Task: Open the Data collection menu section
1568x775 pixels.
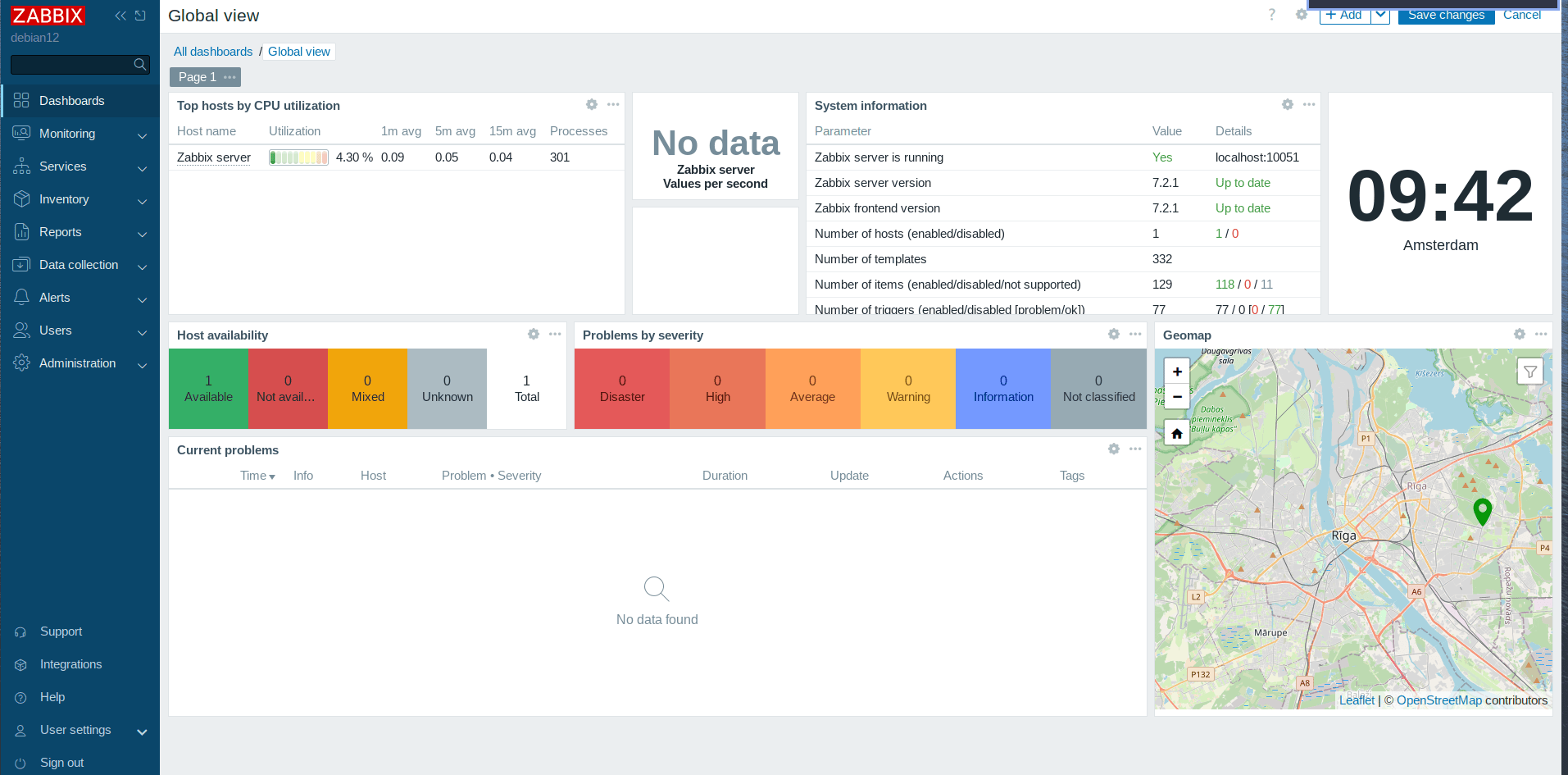Action: (x=80, y=265)
